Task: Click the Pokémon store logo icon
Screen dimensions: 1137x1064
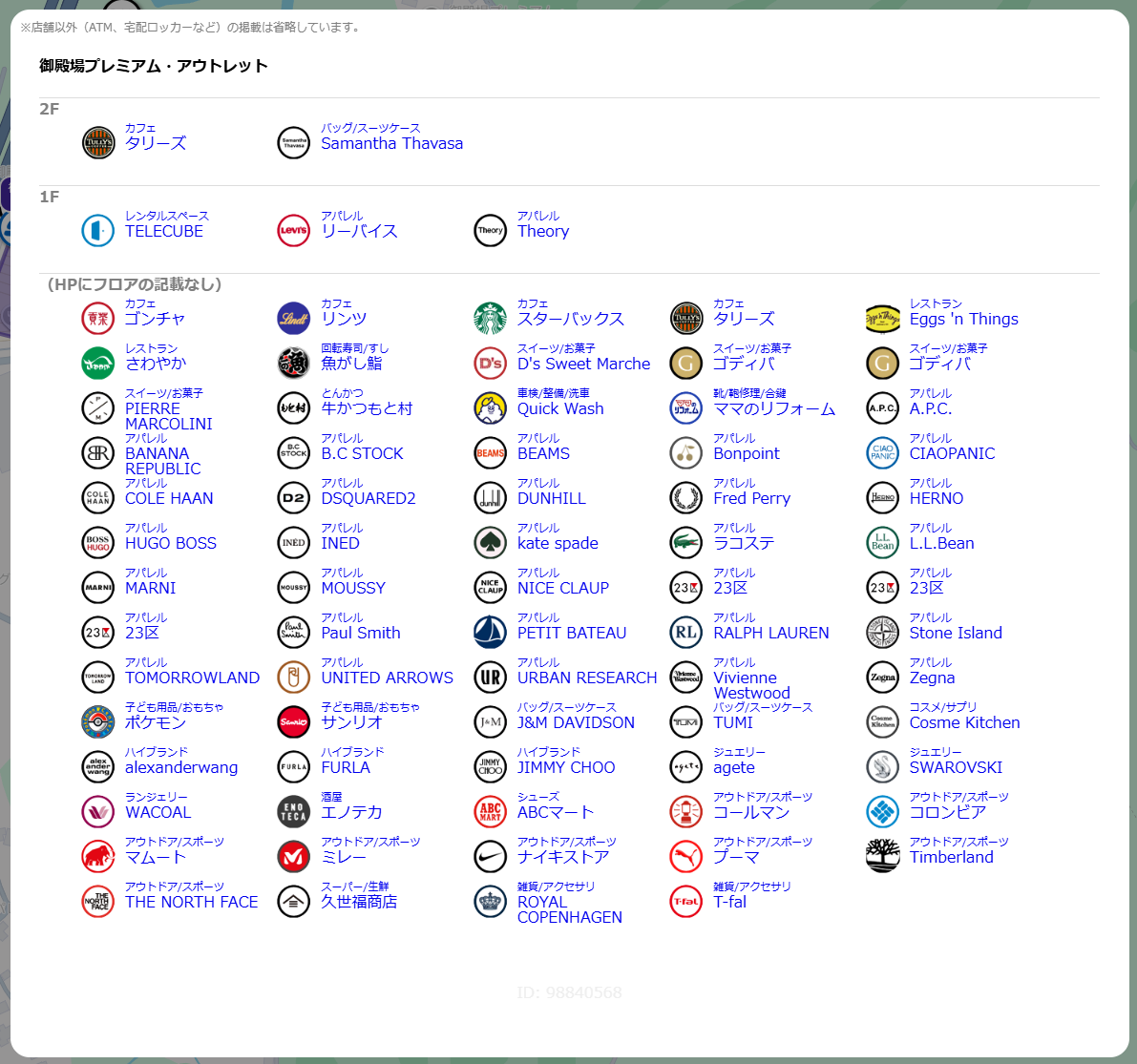Action: point(97,722)
